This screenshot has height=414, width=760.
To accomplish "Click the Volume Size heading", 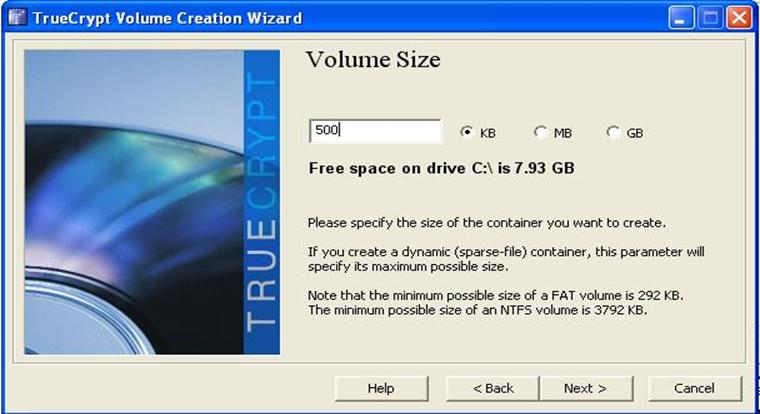I will [x=373, y=60].
